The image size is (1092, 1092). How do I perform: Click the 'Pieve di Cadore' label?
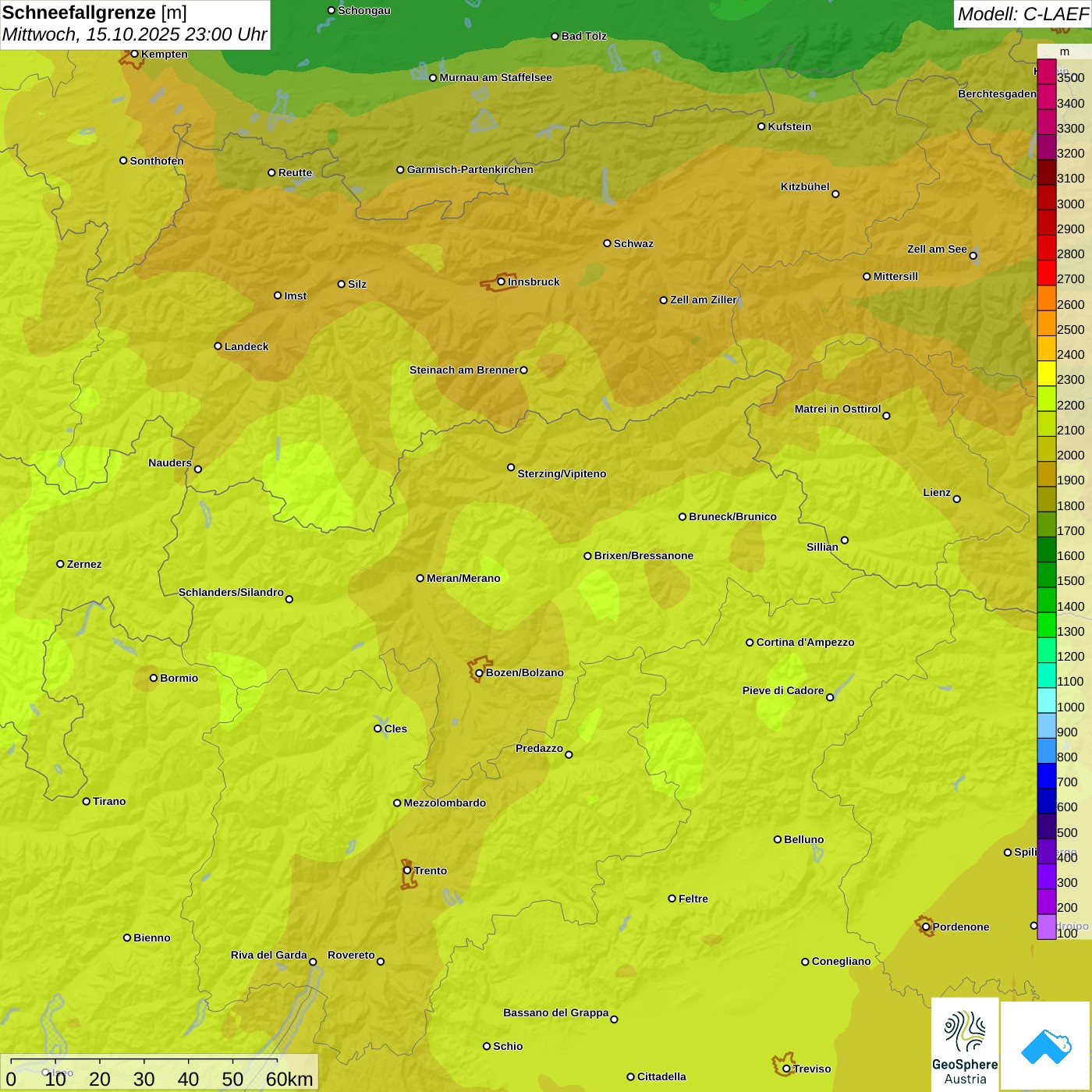tap(783, 690)
